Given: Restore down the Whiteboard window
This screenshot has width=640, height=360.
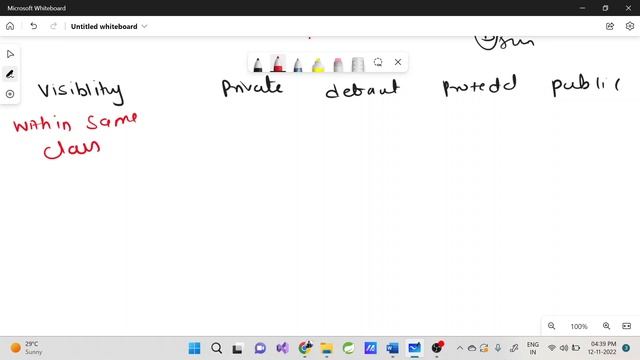Looking at the screenshot, I should (605, 8).
